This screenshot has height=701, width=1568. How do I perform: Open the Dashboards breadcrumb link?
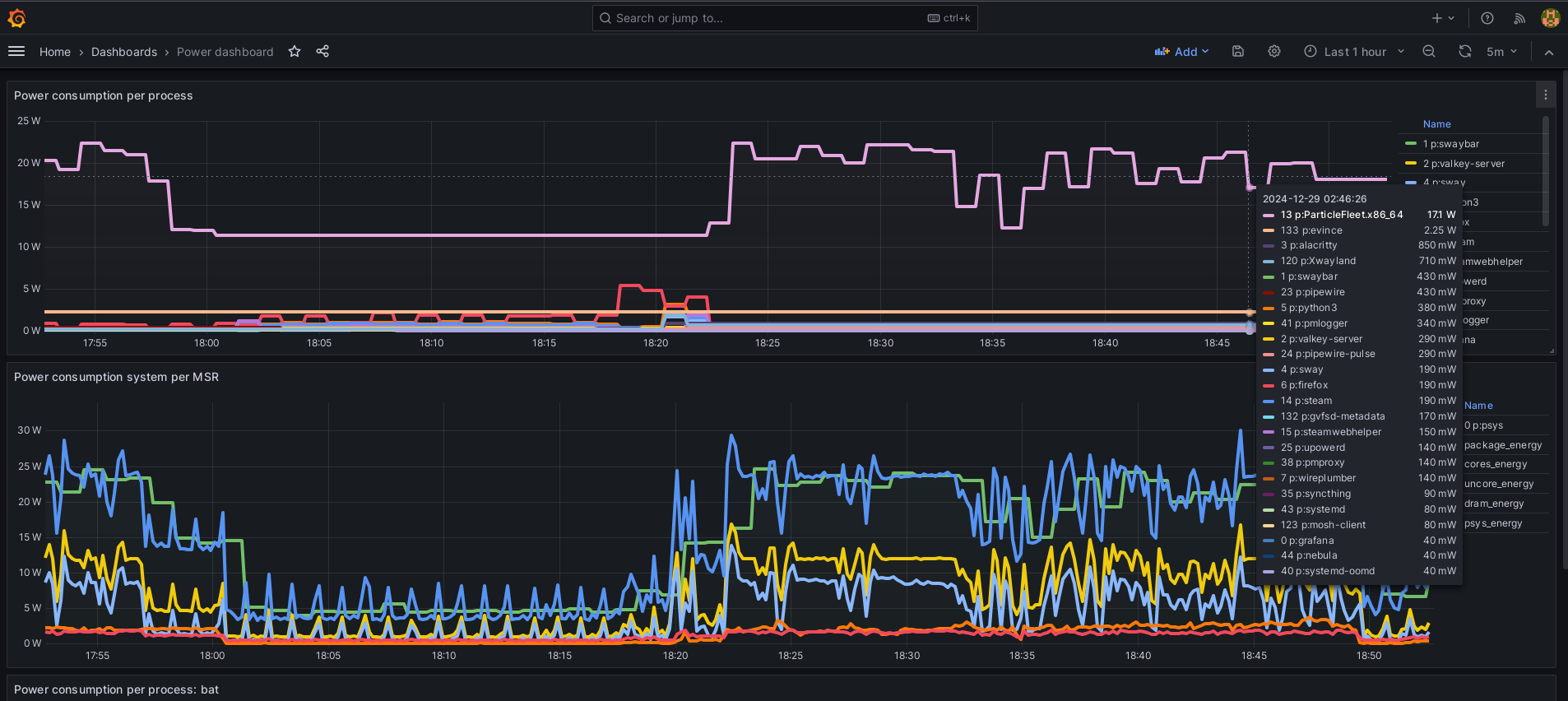pos(124,52)
